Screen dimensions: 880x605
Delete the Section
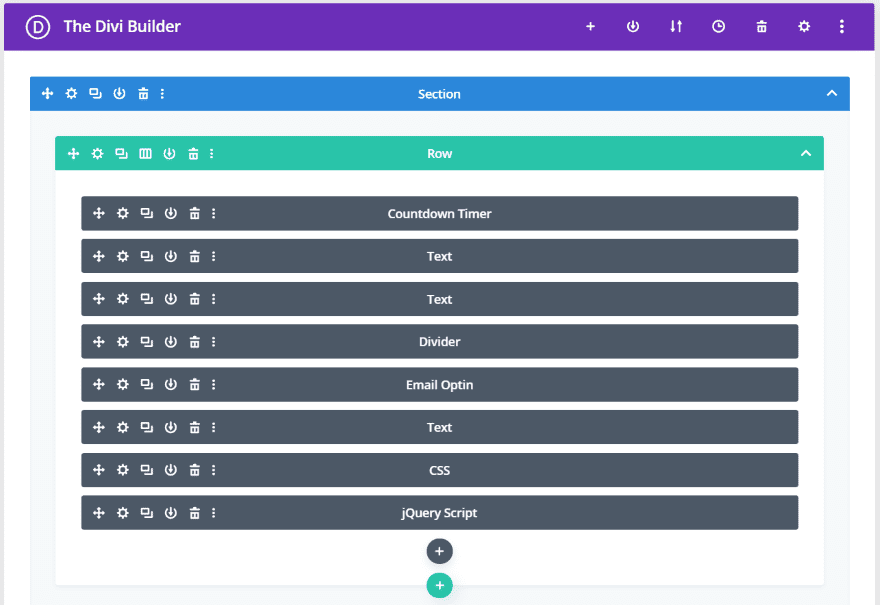pos(144,93)
